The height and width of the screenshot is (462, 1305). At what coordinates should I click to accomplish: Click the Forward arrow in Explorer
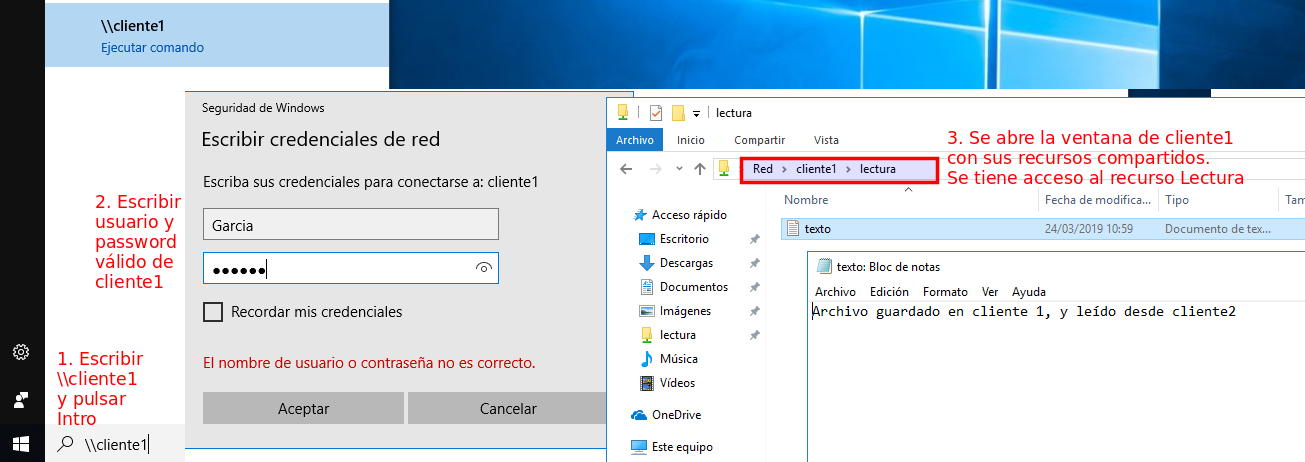click(x=655, y=169)
